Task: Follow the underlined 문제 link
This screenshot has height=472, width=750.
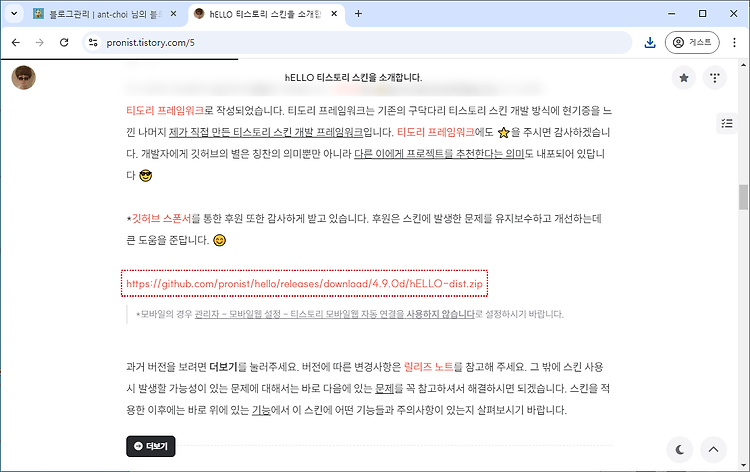Action: pyautogui.click(x=384, y=388)
